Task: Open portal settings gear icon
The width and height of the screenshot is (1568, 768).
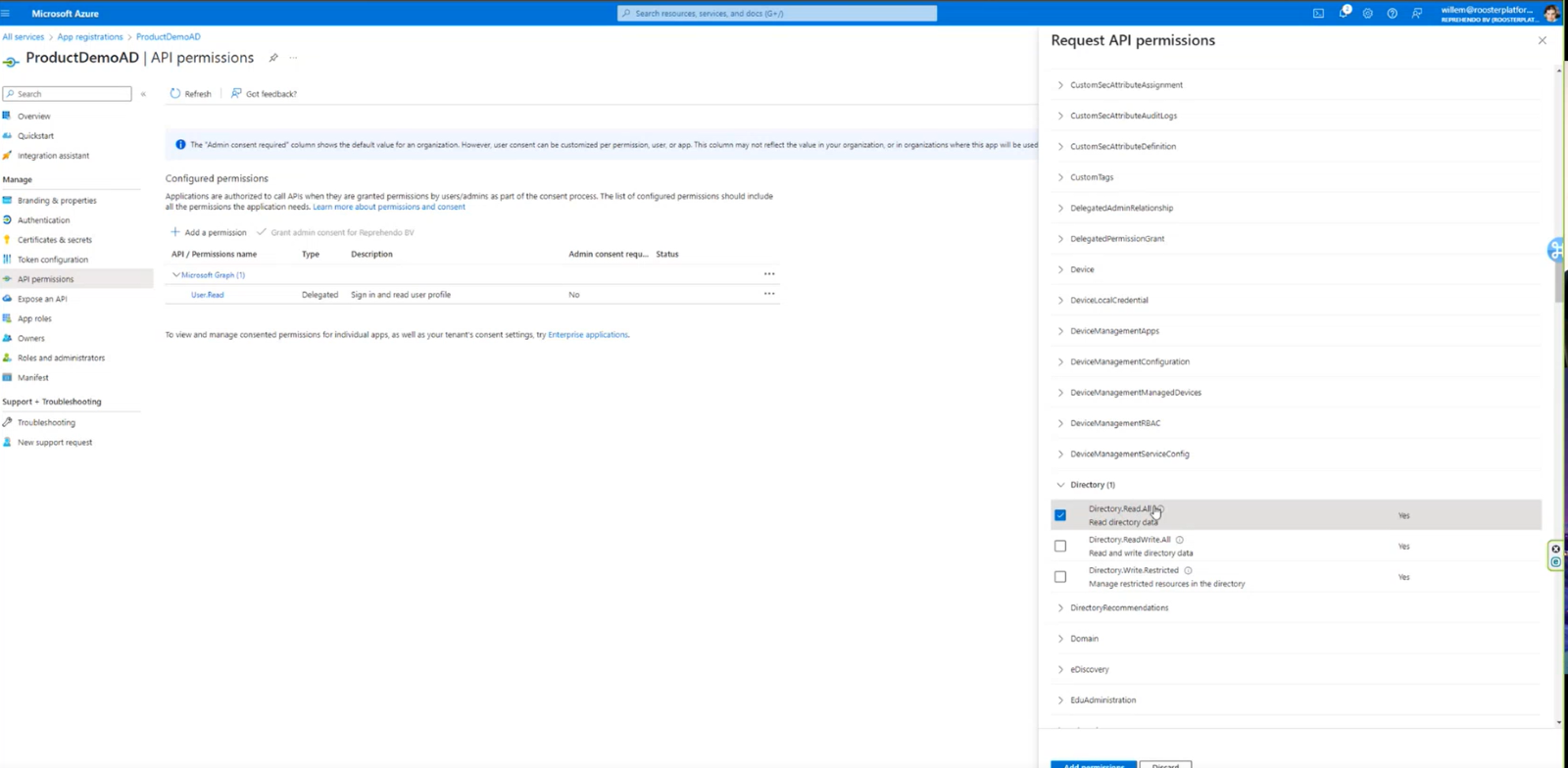Action: (1368, 14)
